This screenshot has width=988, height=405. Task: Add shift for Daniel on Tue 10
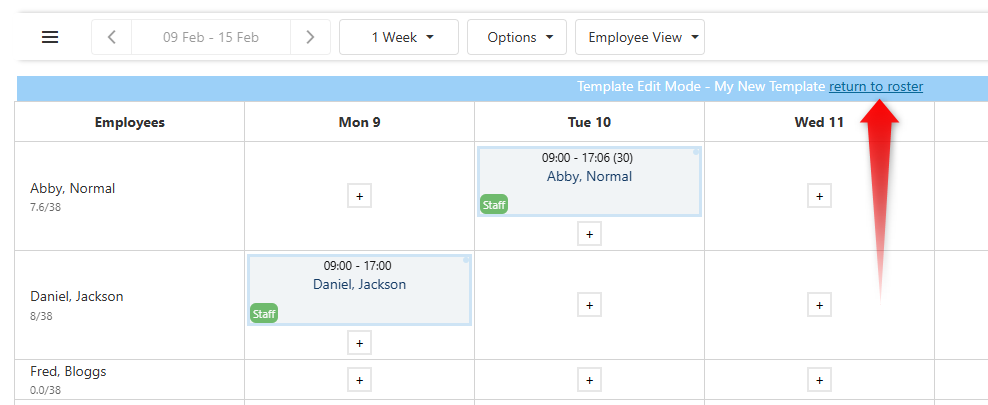coord(589,304)
